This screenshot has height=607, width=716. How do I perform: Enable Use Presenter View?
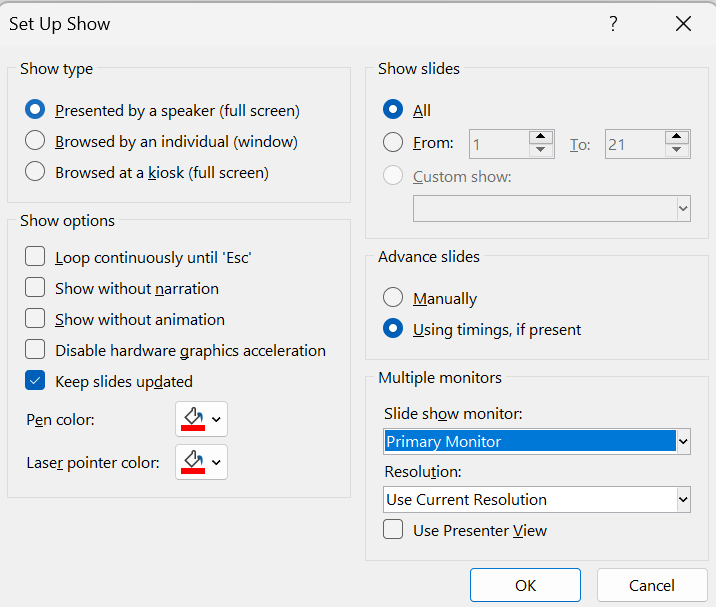(394, 530)
